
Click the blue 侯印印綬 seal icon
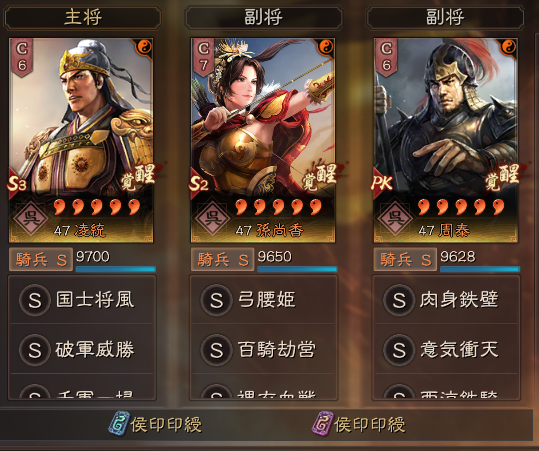pos(119,424)
